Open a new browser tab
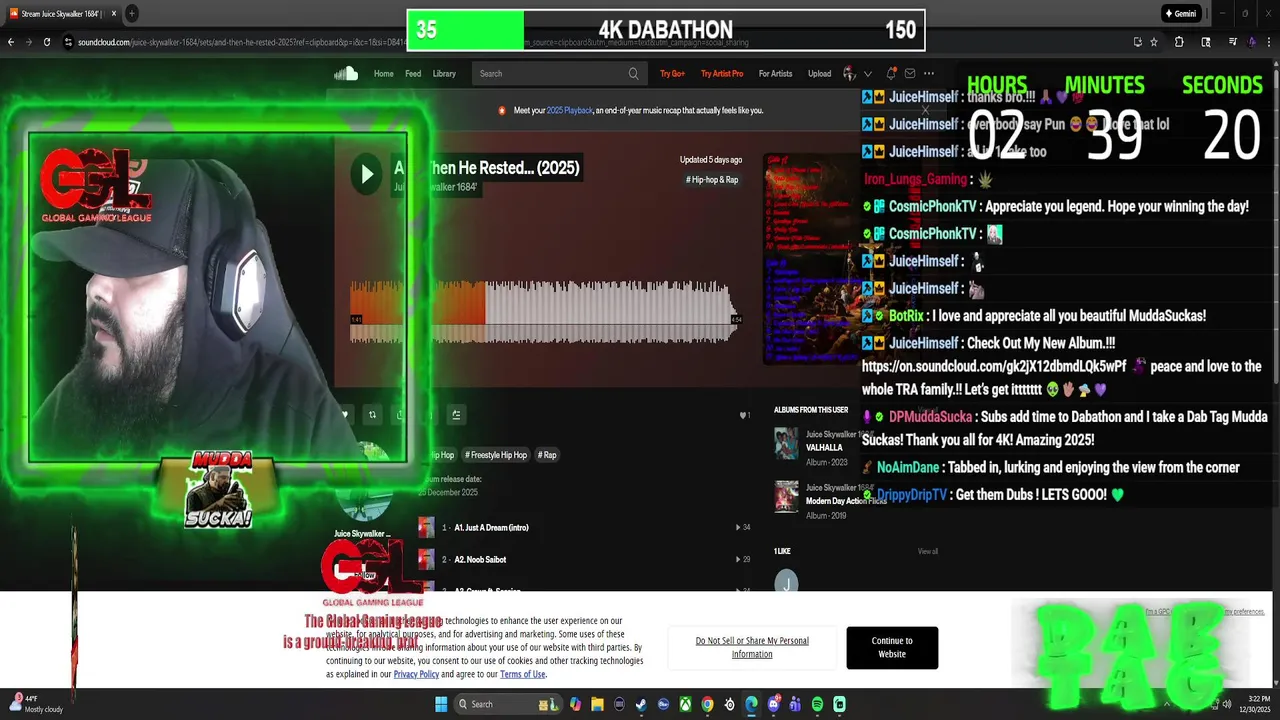1280x720 pixels. 132,14
